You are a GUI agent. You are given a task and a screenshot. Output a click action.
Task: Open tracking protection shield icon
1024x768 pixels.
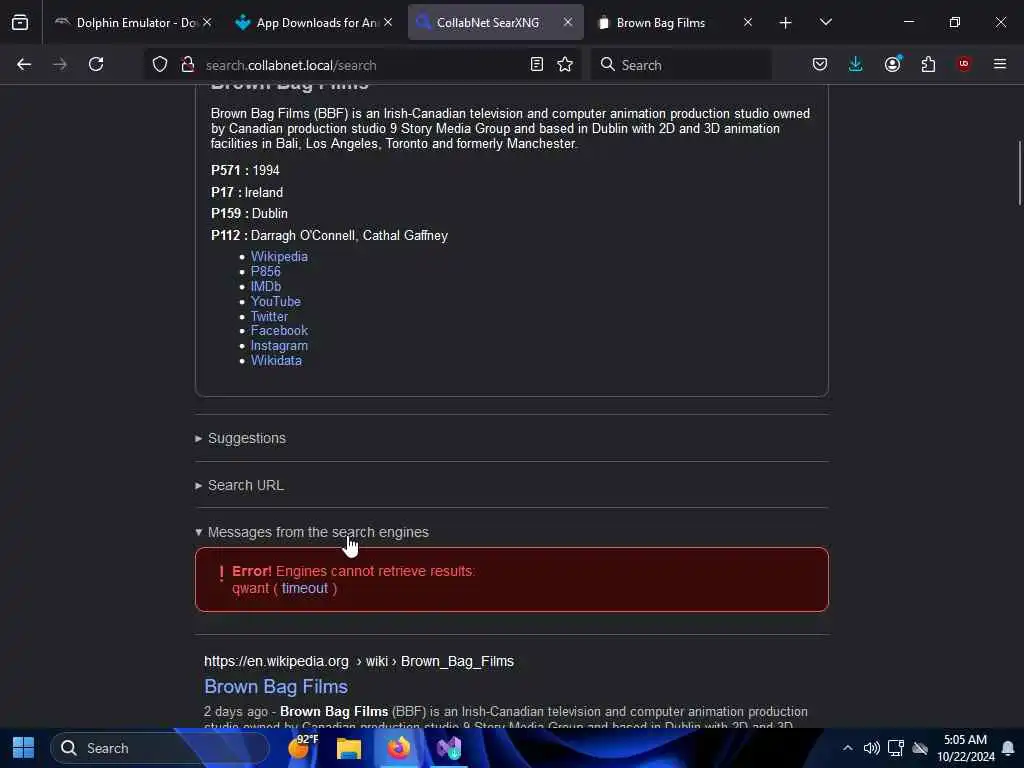click(160, 64)
